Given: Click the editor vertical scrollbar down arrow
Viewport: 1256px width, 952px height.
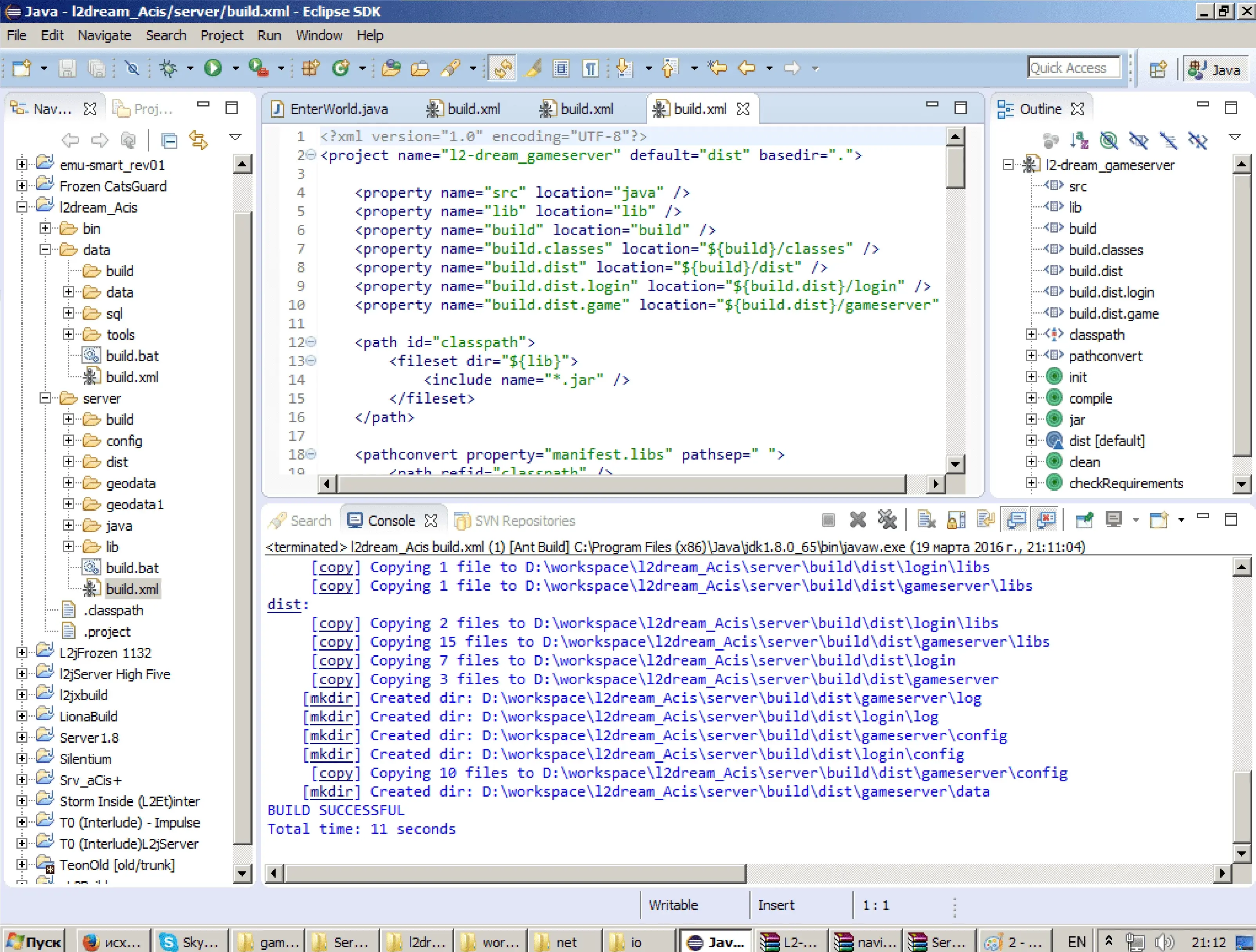Looking at the screenshot, I should pos(955,464).
